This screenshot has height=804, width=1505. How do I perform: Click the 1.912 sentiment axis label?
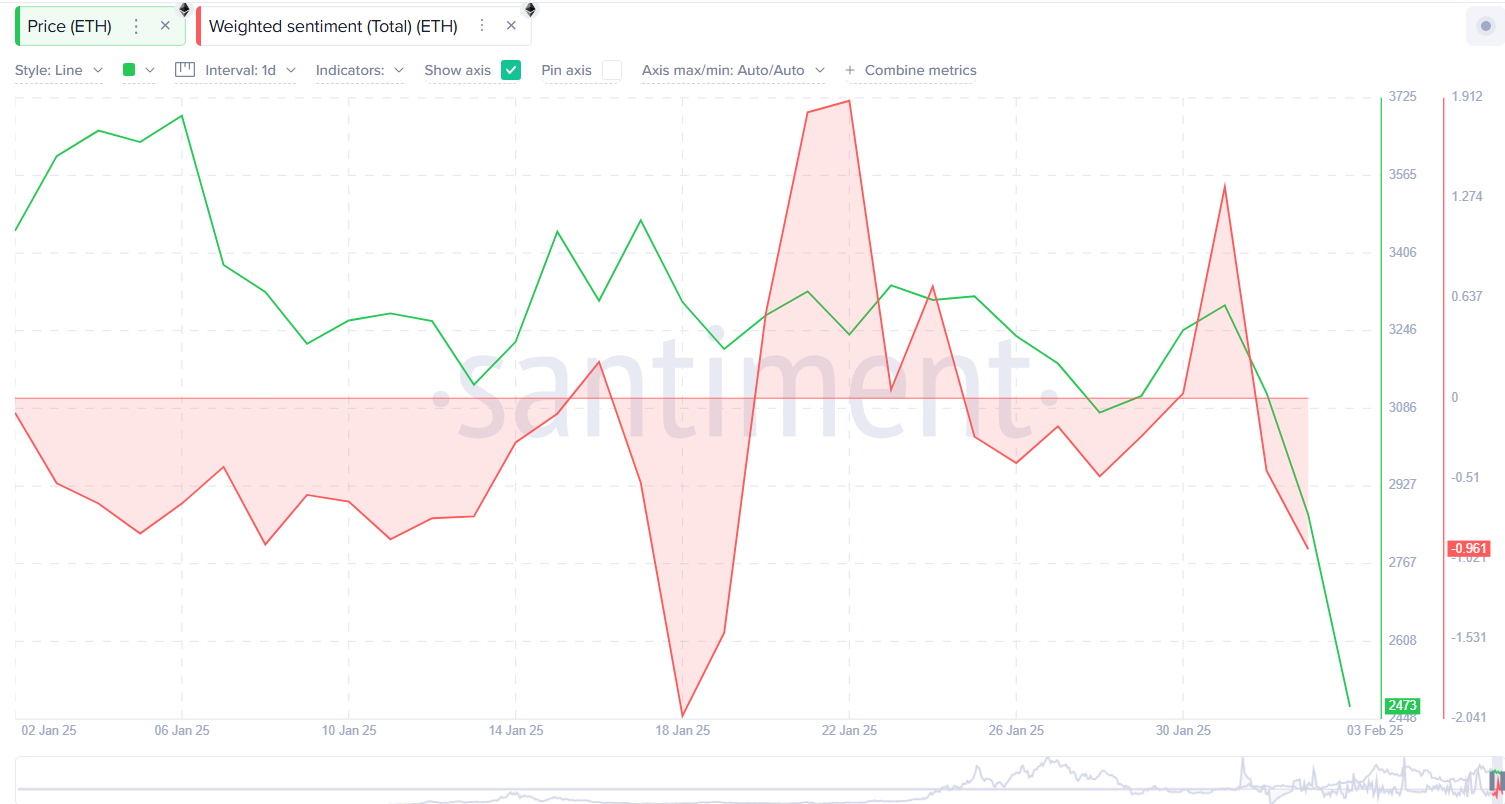(x=1467, y=97)
